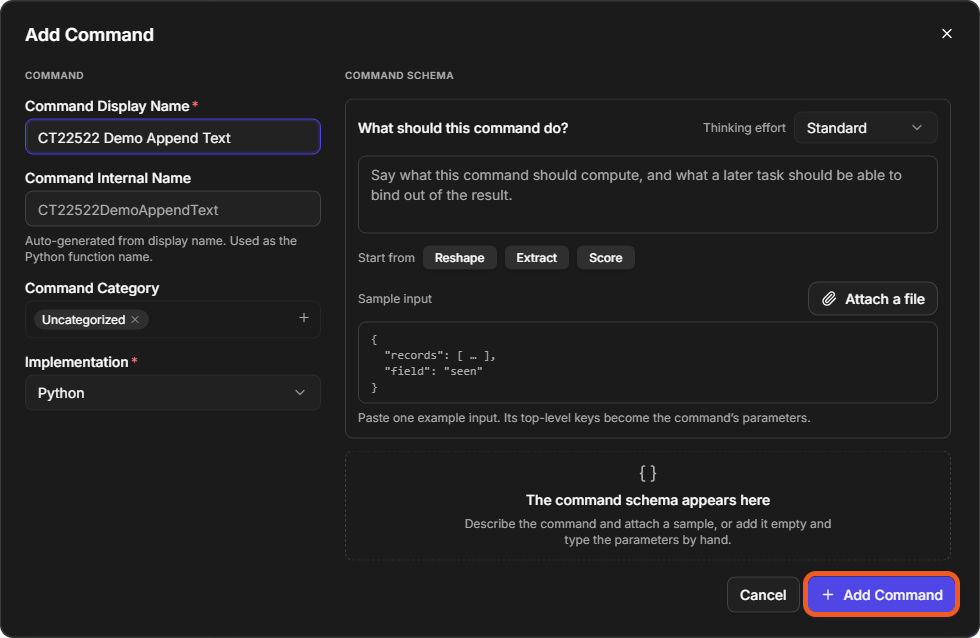Click the 'Command Category' label

pyautogui.click(x=92, y=288)
